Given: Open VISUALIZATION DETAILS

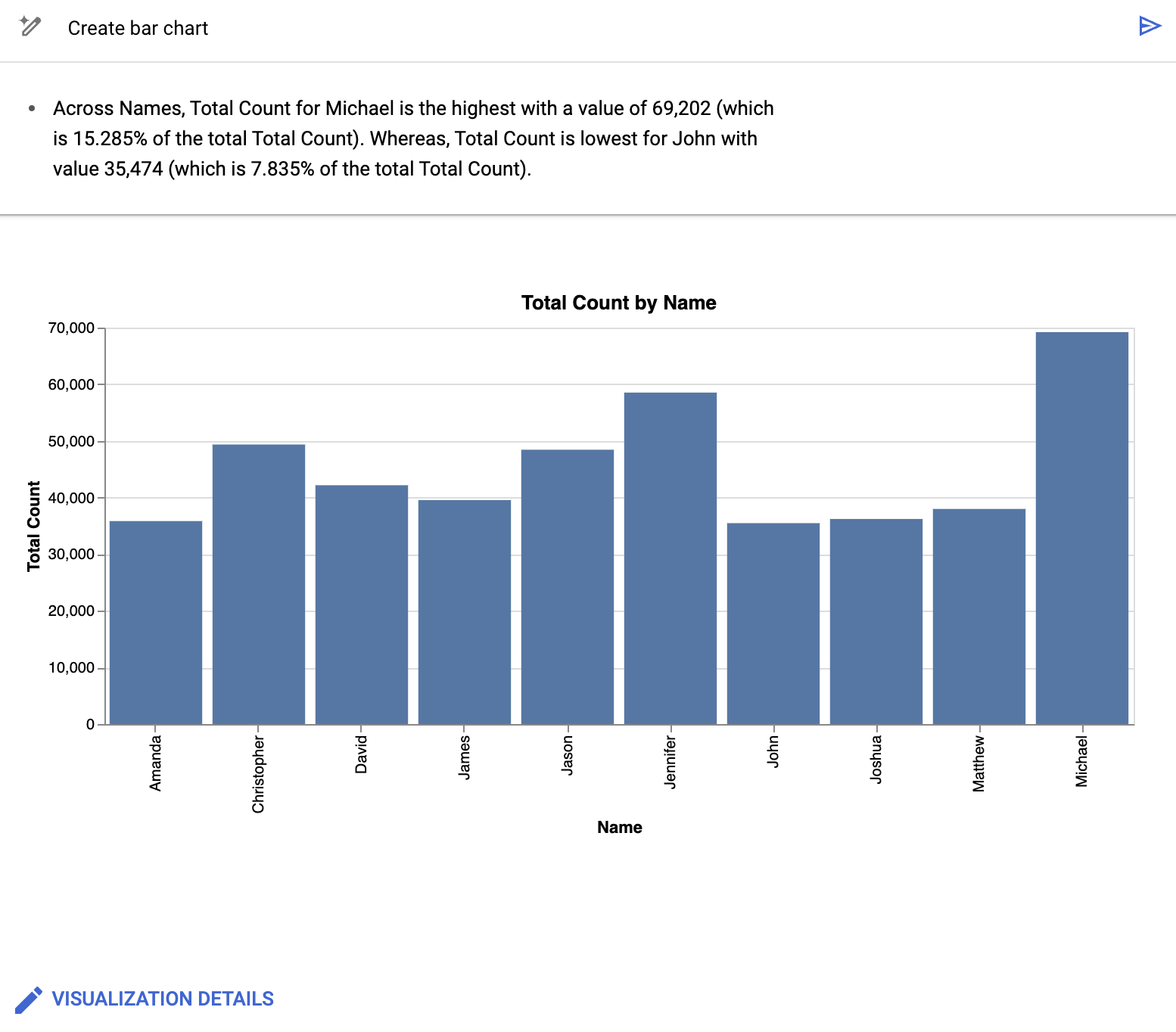Looking at the screenshot, I should pos(163,998).
